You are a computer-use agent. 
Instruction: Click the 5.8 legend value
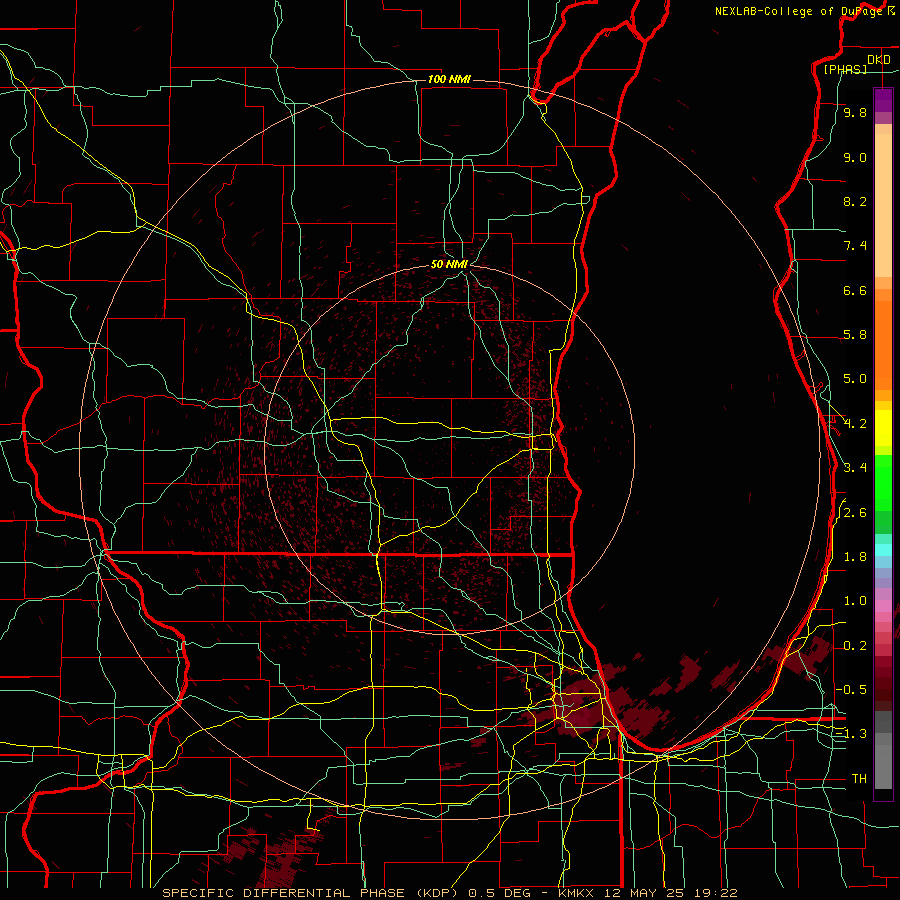(855, 335)
